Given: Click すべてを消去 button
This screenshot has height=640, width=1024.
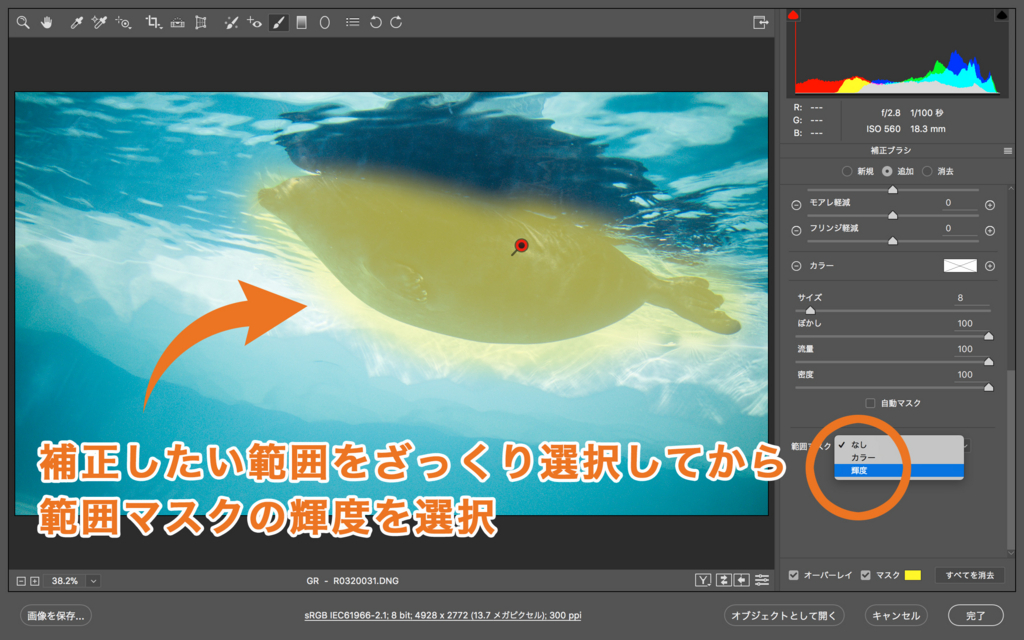Looking at the screenshot, I should click(969, 575).
